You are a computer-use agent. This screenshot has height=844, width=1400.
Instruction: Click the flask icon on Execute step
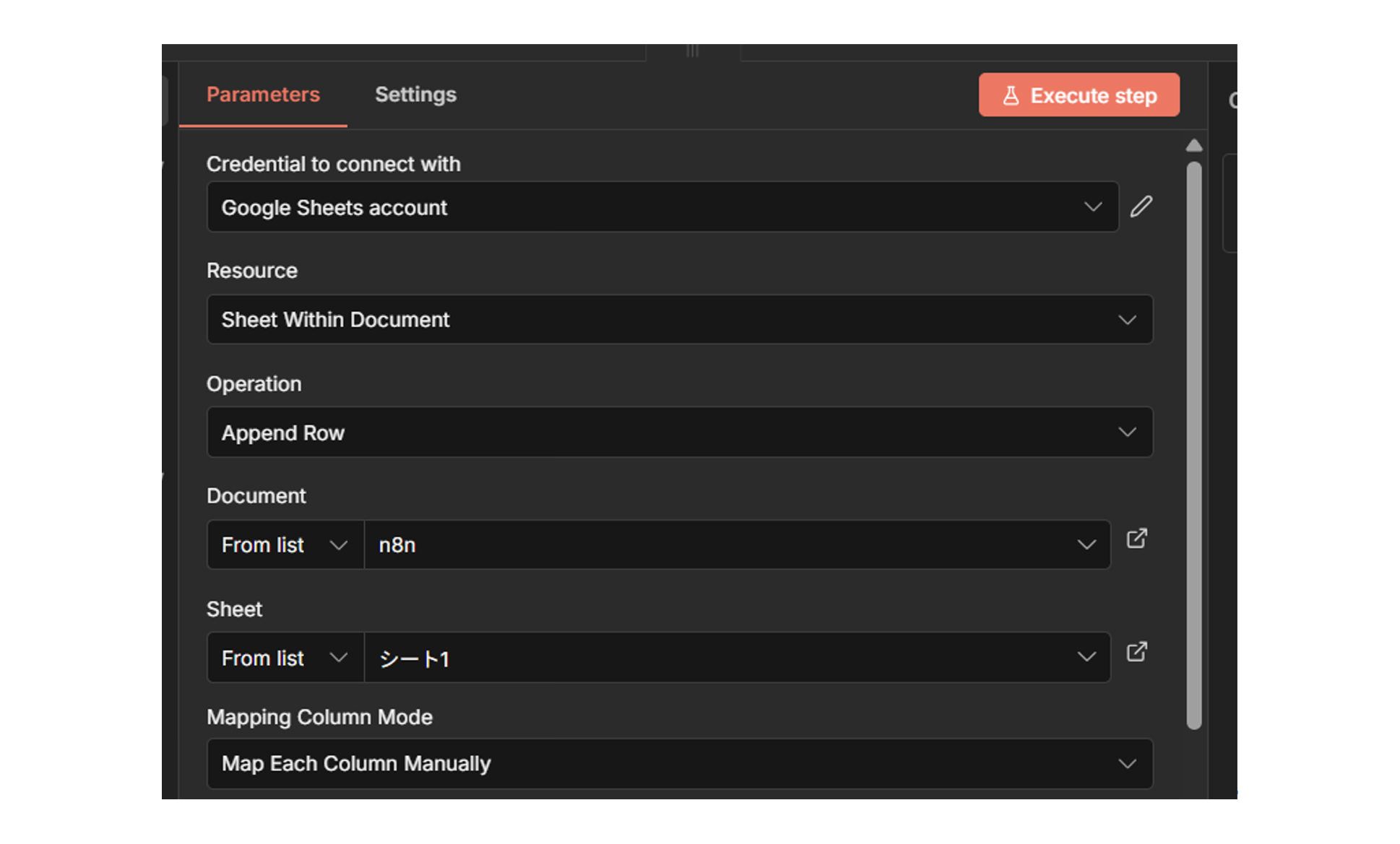pyautogui.click(x=1011, y=95)
